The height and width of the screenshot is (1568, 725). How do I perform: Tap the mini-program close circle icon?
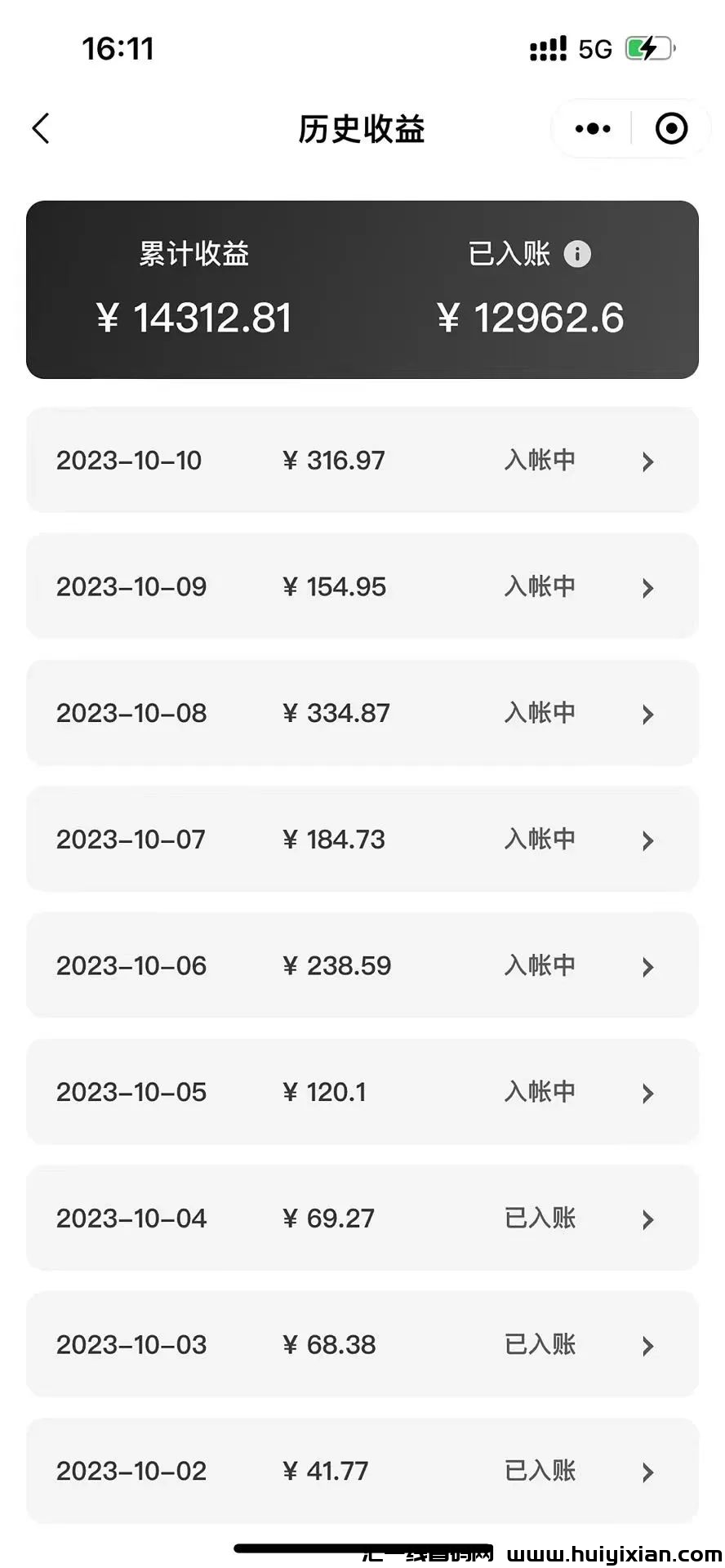click(x=671, y=128)
